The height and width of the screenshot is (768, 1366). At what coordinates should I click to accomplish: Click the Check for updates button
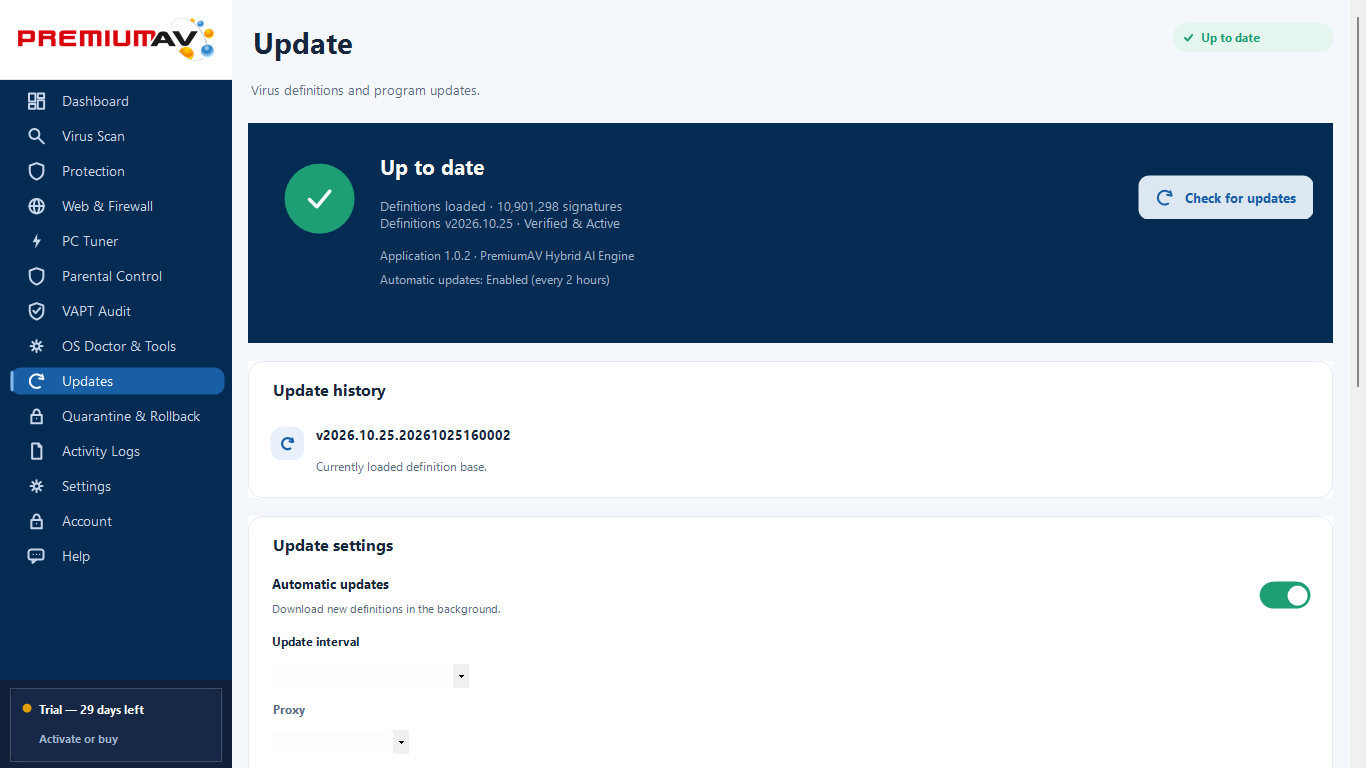click(x=1225, y=198)
